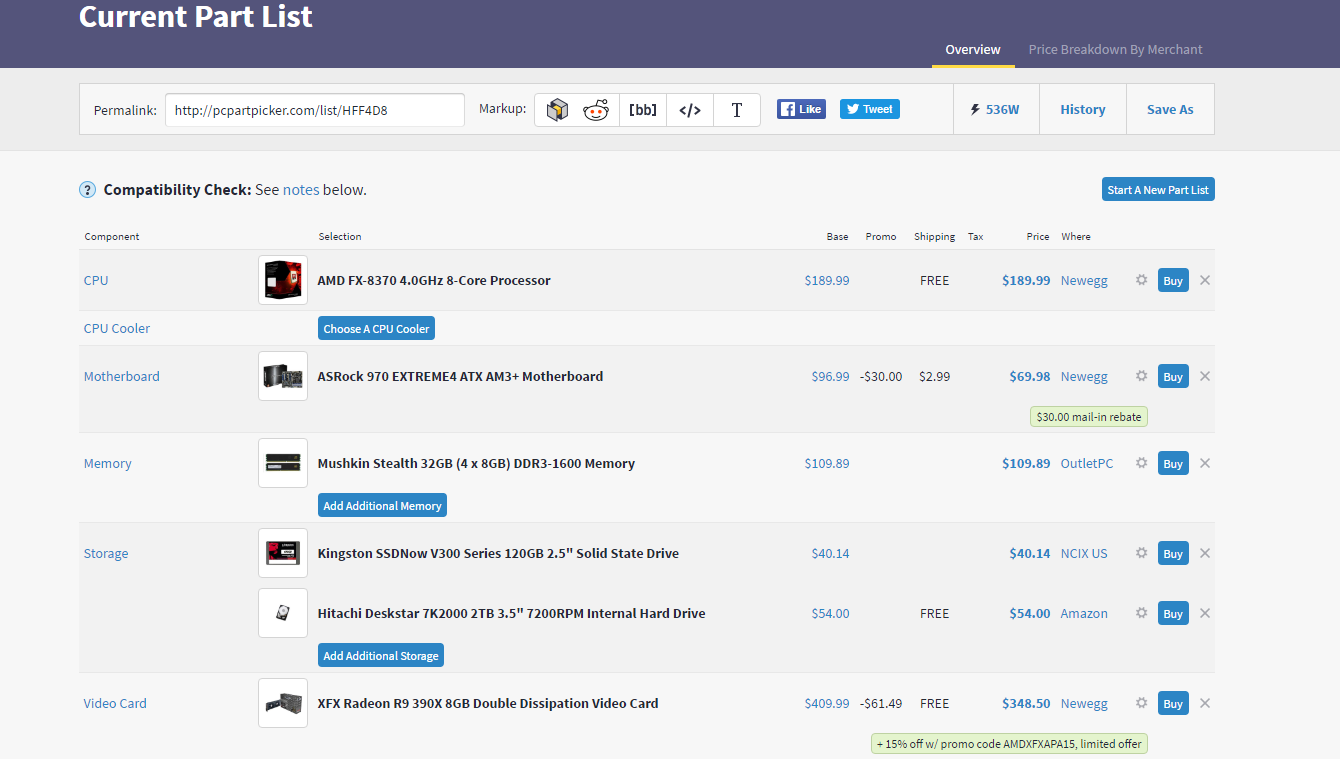Open the CPU Cooler component link

click(x=117, y=328)
